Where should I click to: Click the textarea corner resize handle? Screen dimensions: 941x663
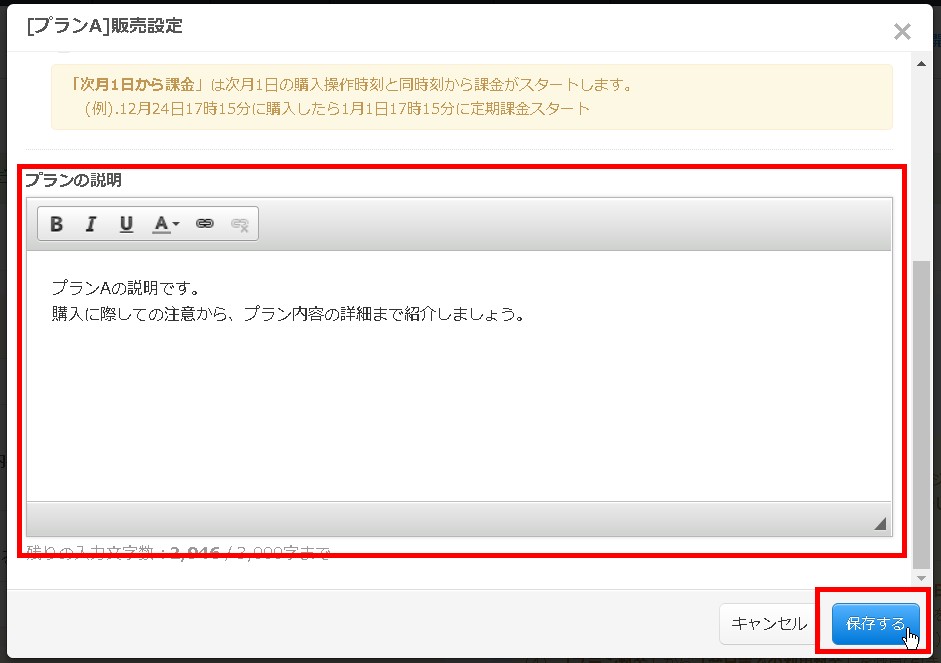[878, 521]
